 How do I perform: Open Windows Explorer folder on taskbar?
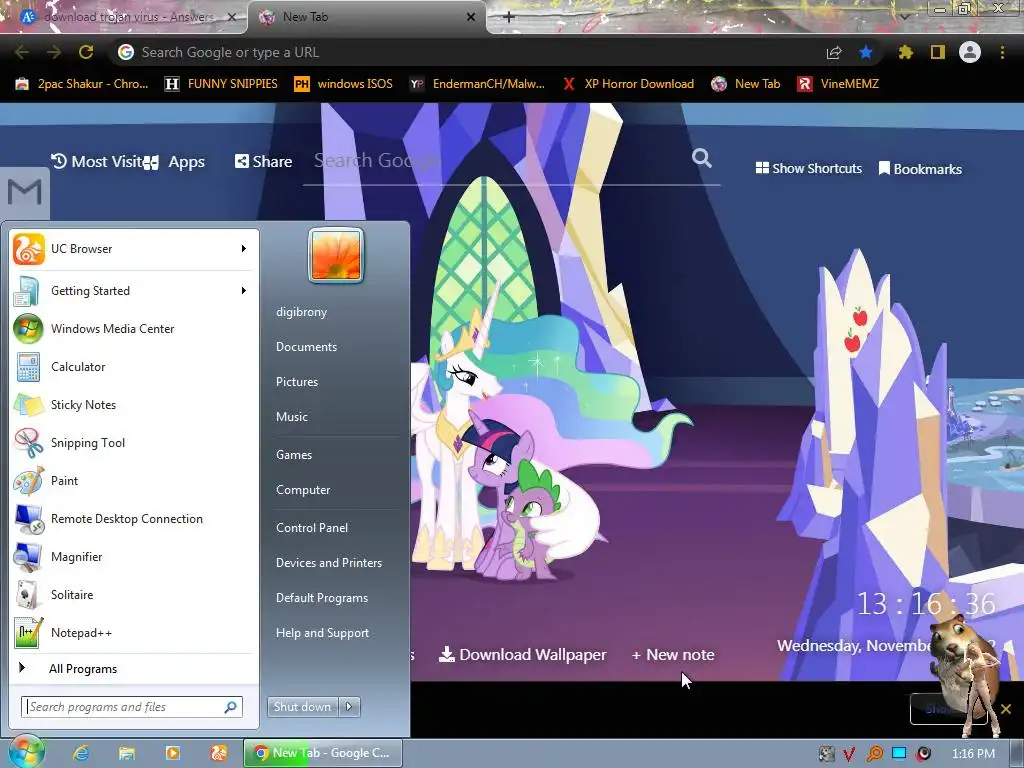(127, 753)
